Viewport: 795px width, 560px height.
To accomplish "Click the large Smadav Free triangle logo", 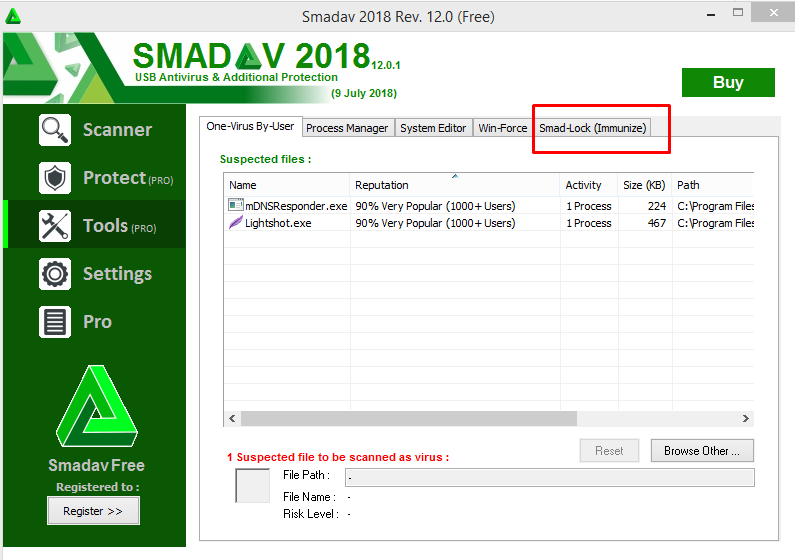I will coord(96,406).
